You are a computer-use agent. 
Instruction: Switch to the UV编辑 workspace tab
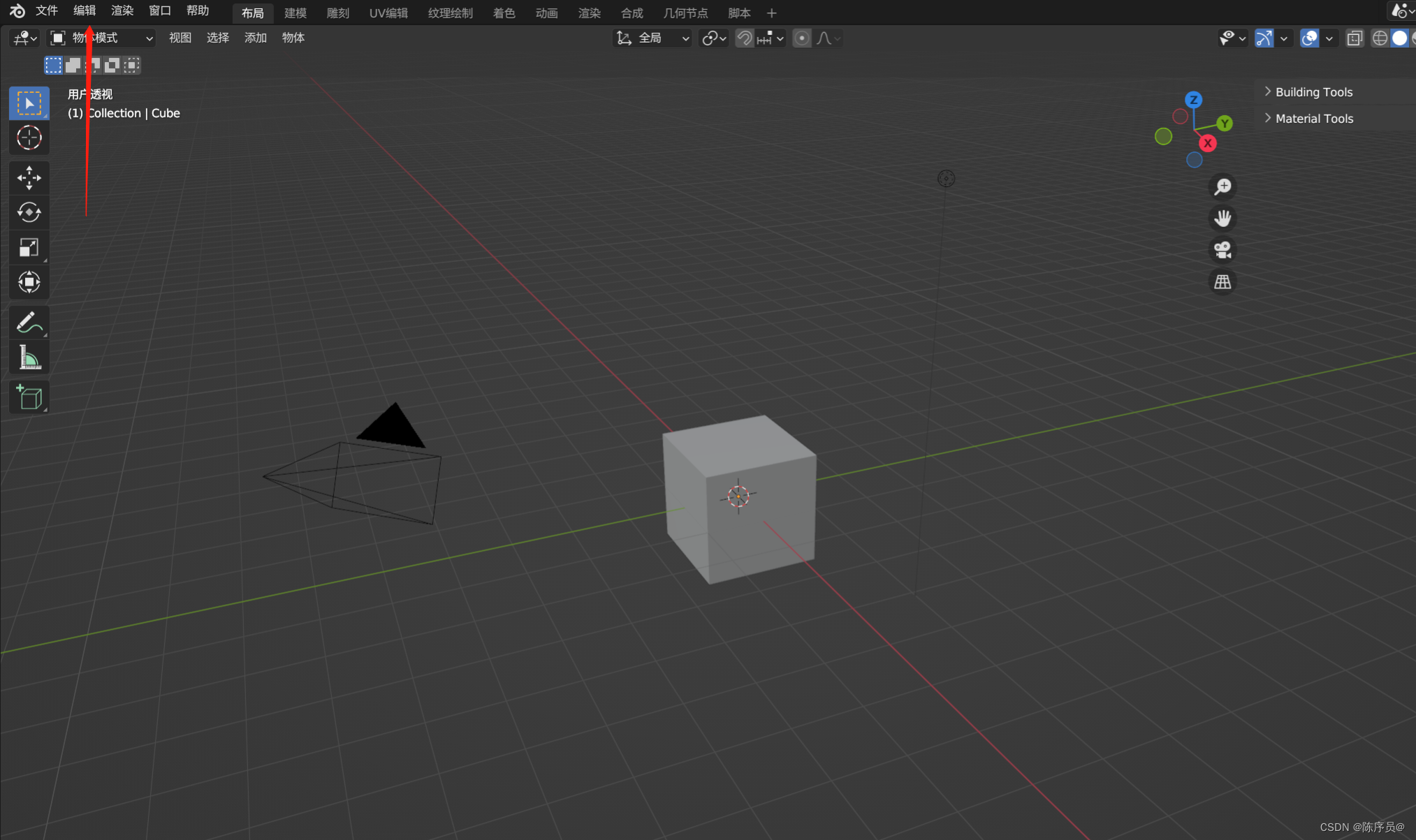[x=388, y=13]
